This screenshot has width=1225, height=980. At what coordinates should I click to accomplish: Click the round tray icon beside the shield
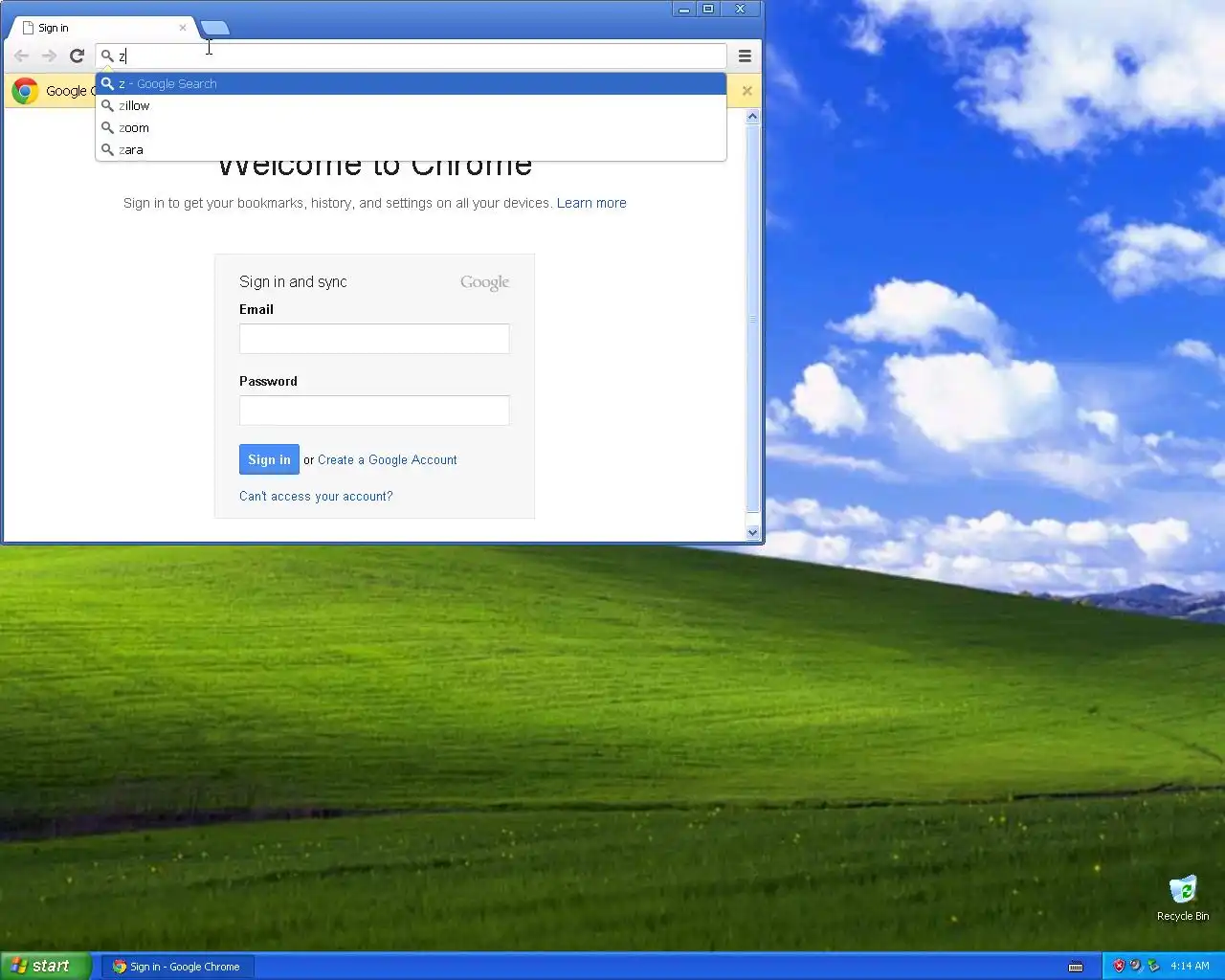point(1135,966)
